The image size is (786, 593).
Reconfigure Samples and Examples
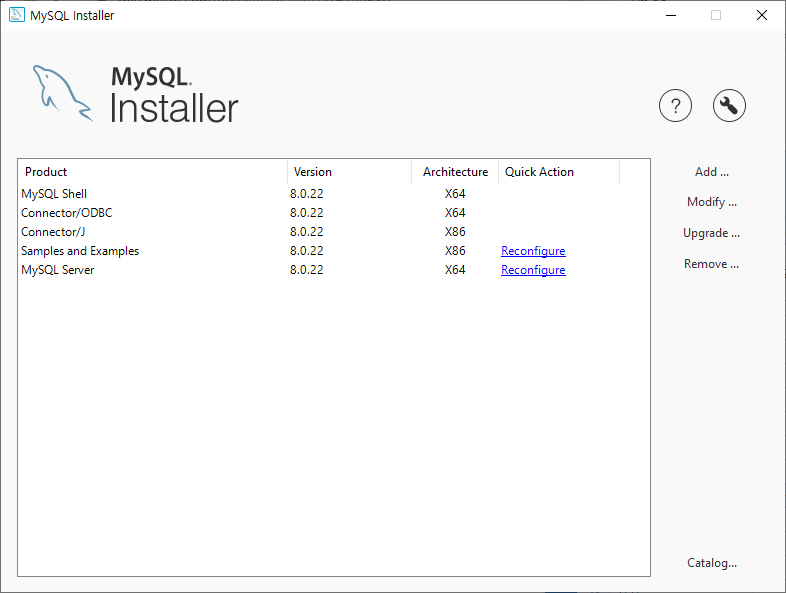pos(533,251)
